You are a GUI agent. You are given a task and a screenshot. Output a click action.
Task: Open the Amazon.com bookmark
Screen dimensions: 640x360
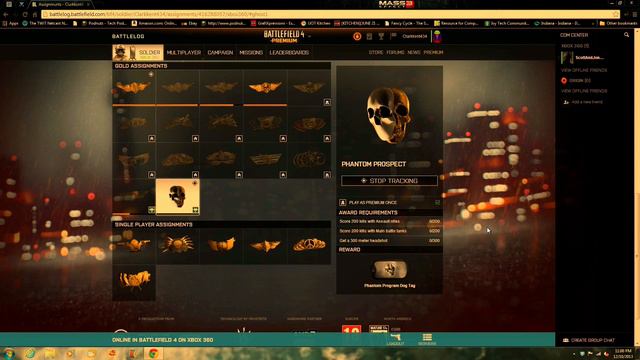pyautogui.click(x=154, y=24)
